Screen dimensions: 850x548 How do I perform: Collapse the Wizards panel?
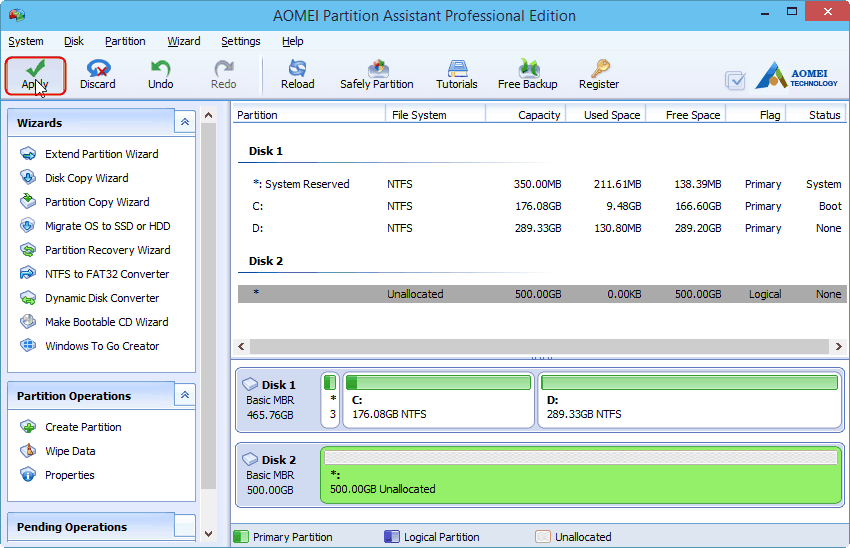(x=184, y=123)
